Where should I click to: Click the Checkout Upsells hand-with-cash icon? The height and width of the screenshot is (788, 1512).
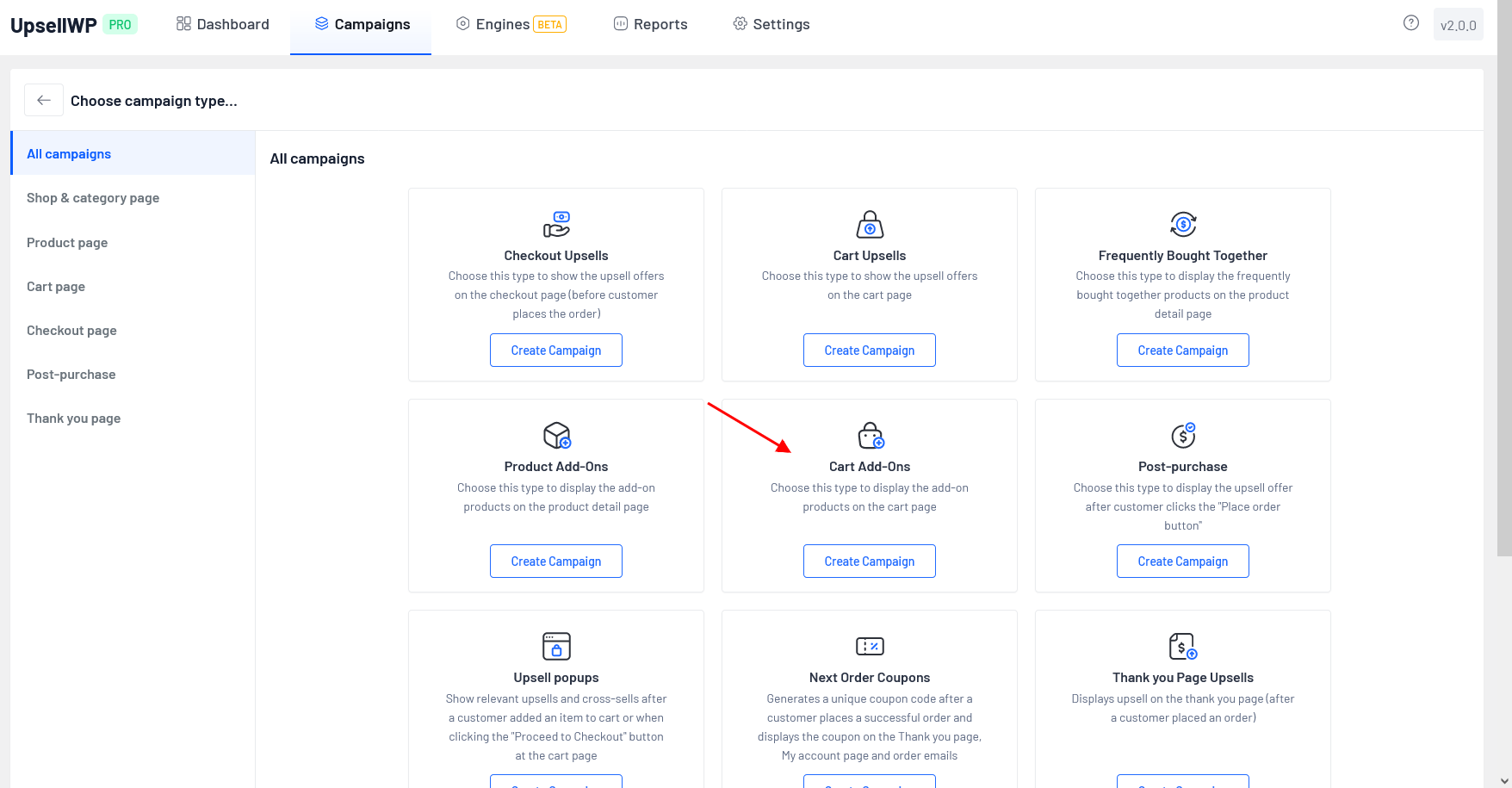pos(556,224)
